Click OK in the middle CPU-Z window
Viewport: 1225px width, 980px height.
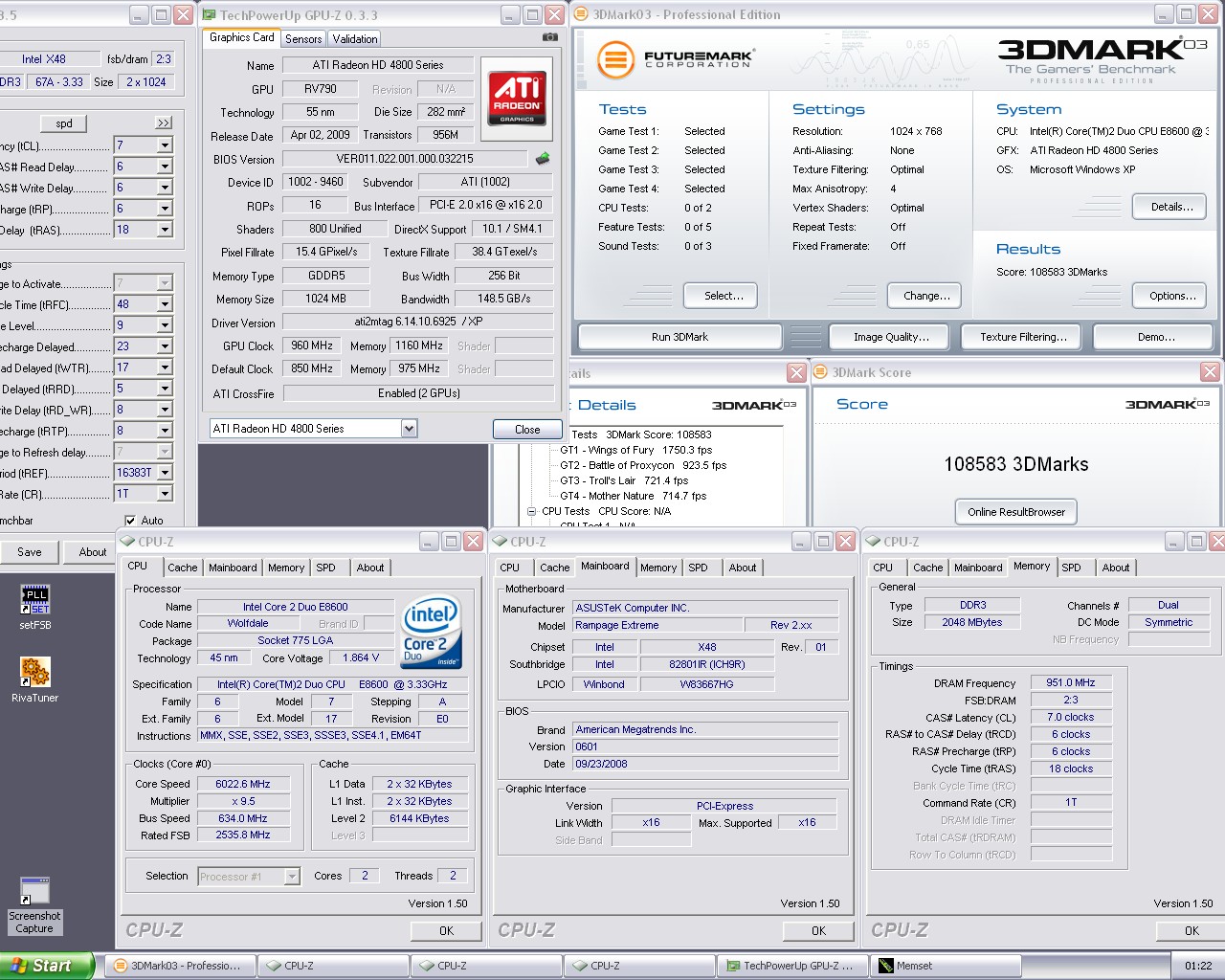[819, 930]
